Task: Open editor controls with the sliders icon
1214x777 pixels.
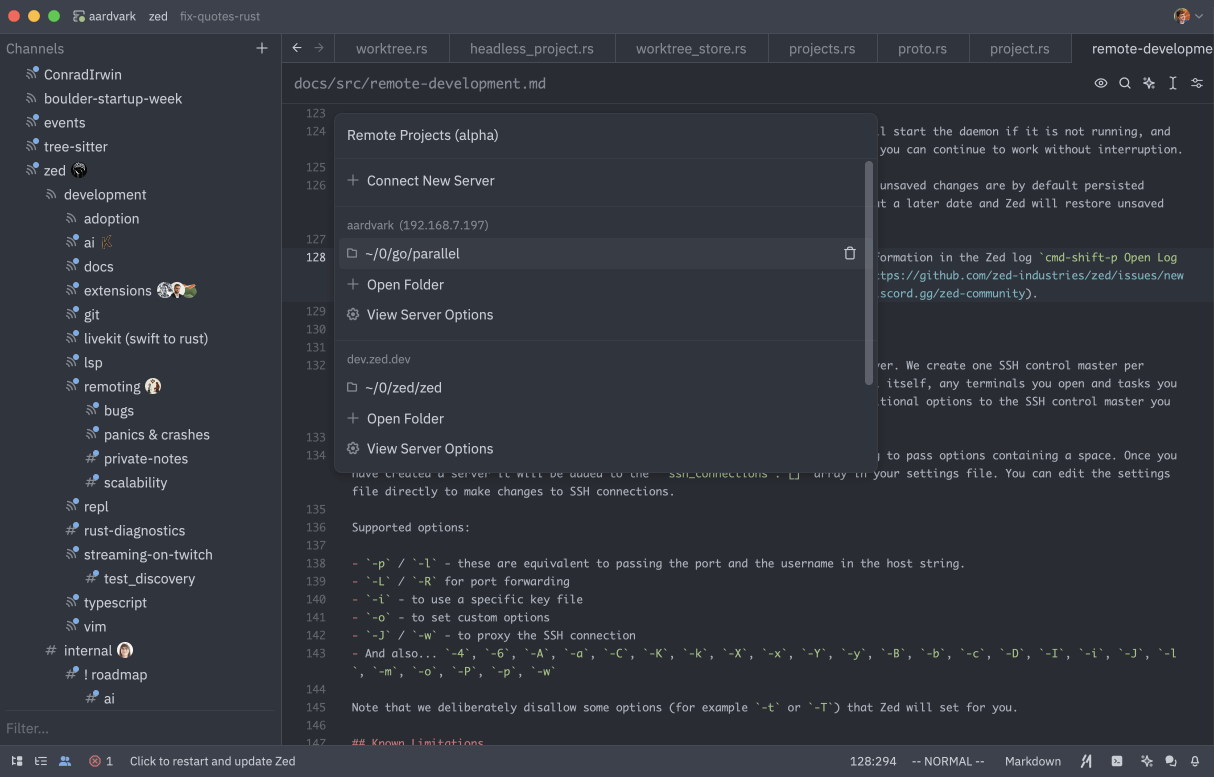Action: (x=1197, y=83)
